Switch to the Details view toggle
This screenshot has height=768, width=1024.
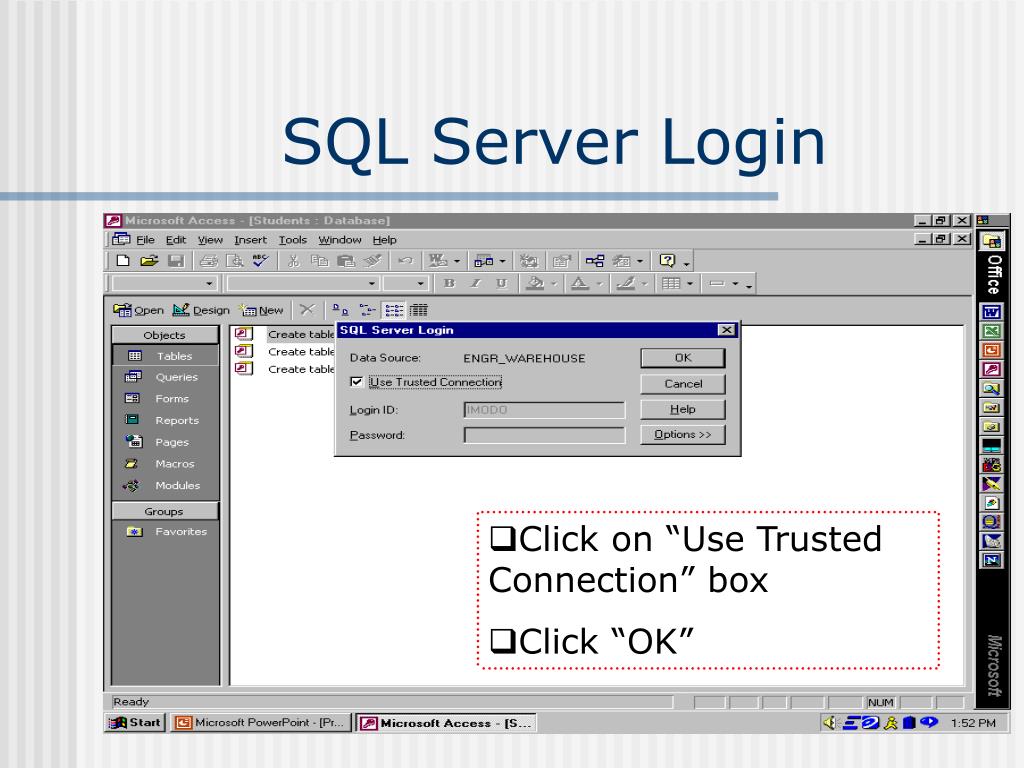pyautogui.click(x=419, y=310)
